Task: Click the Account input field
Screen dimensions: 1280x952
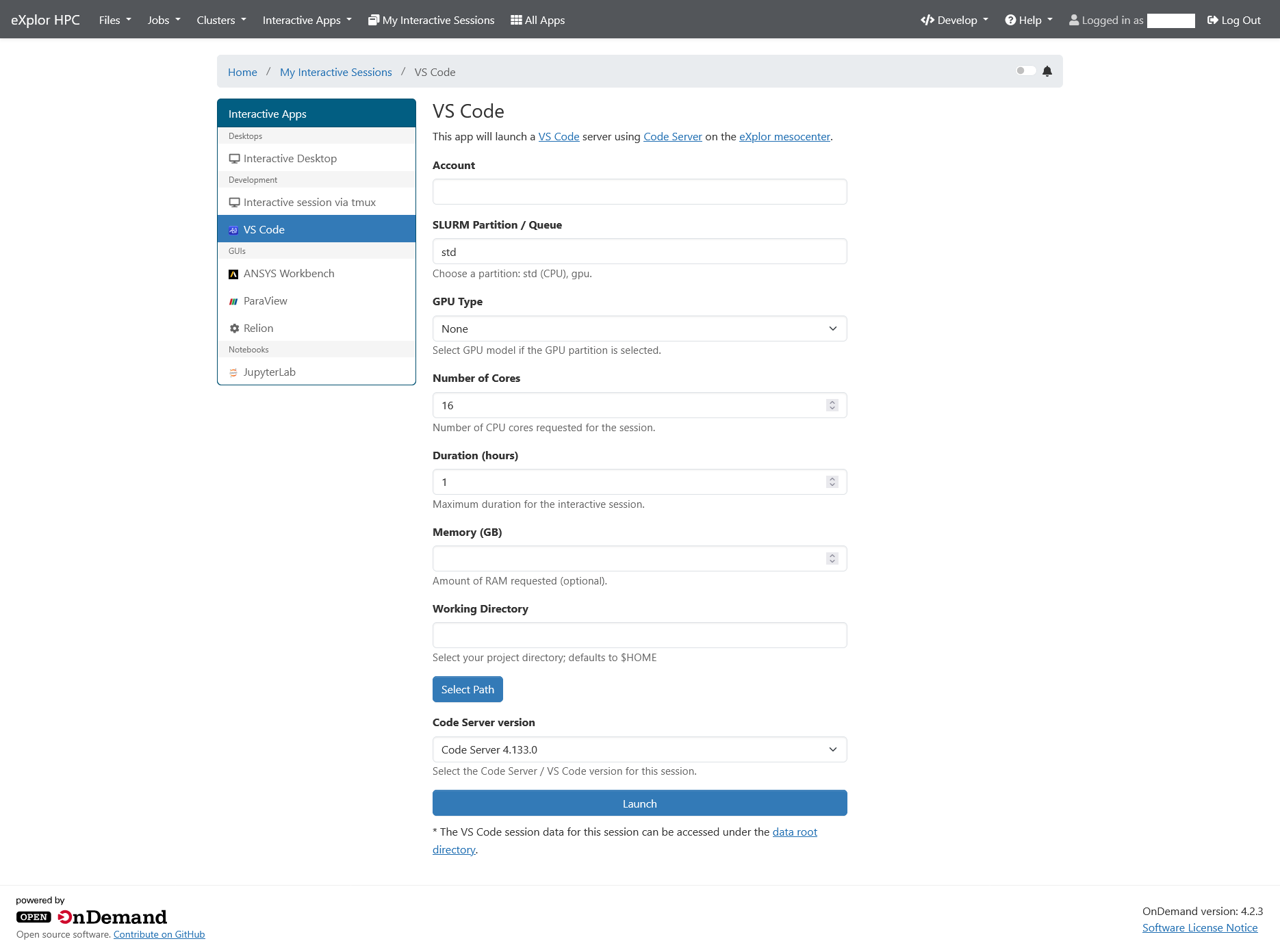Action: pyautogui.click(x=639, y=192)
